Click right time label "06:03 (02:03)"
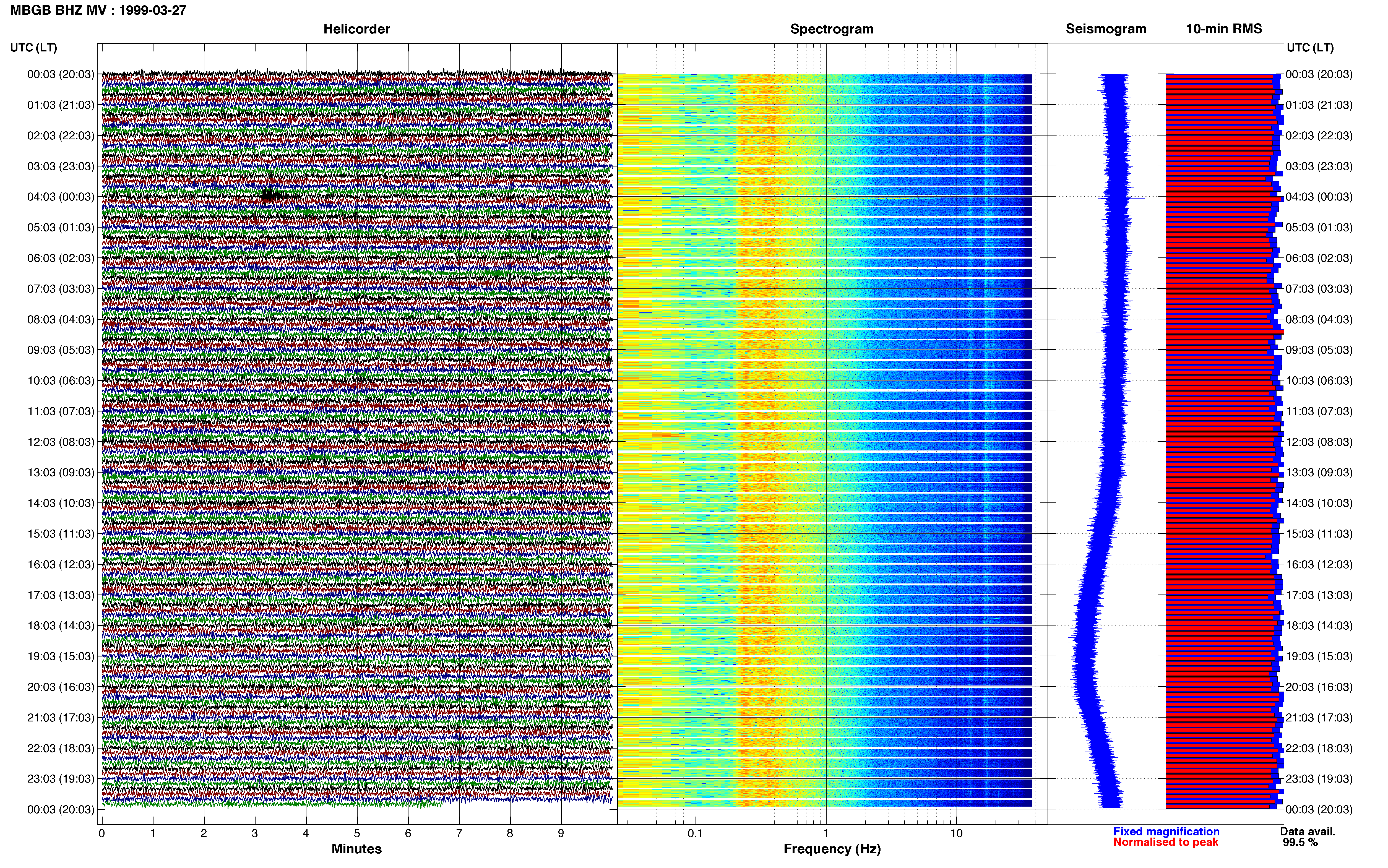The height and width of the screenshot is (868, 1388). [x=1319, y=258]
